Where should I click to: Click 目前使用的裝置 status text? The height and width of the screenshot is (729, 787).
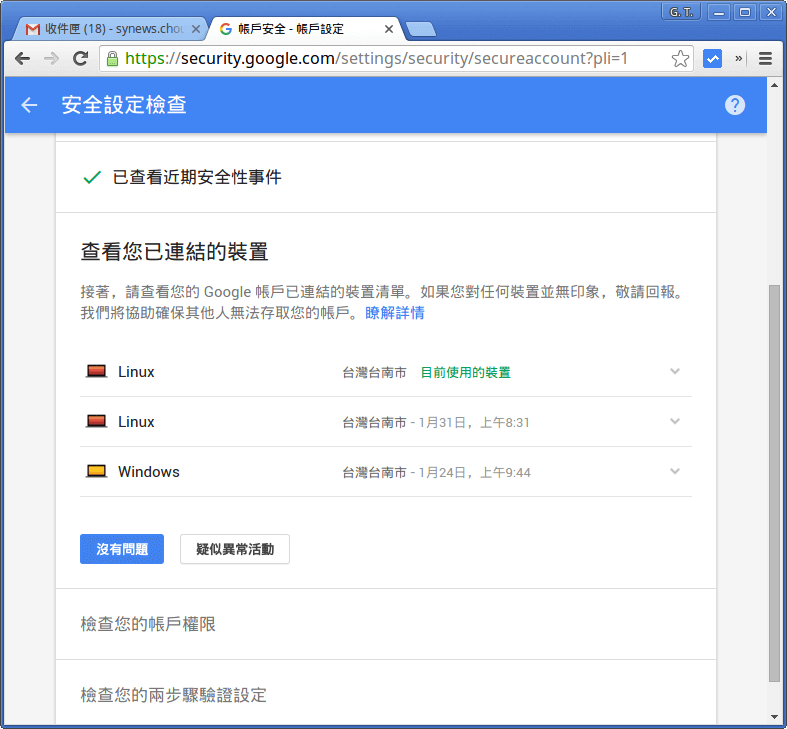pyautogui.click(x=465, y=372)
